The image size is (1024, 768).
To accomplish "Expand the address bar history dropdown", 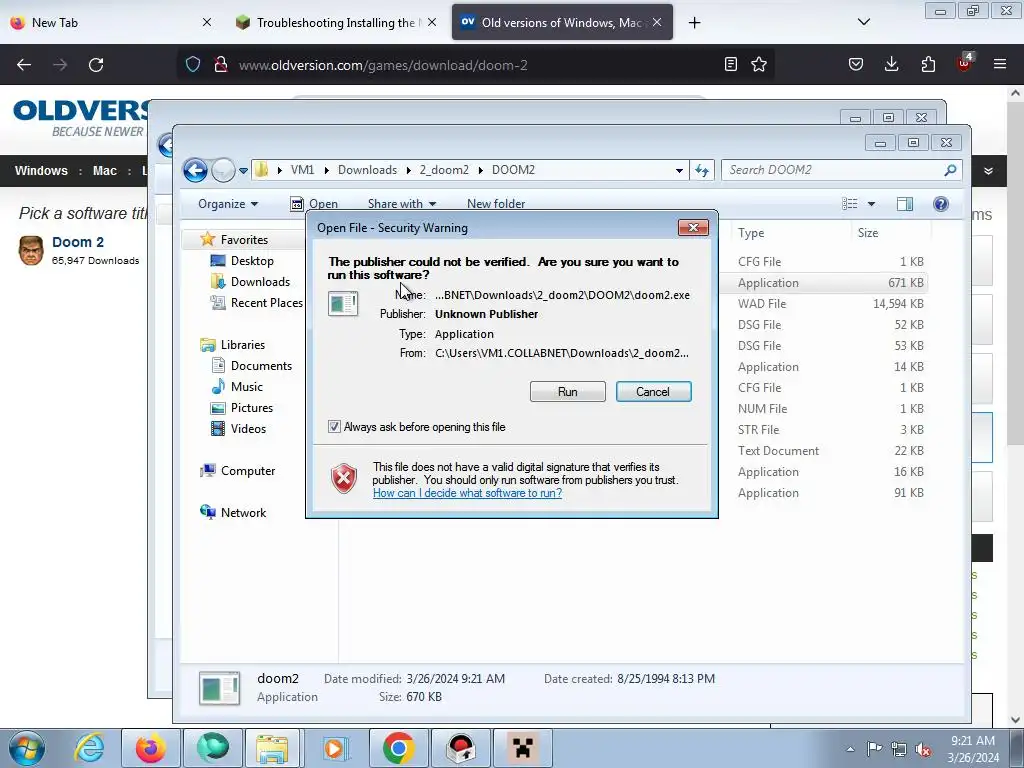I will (x=679, y=170).
